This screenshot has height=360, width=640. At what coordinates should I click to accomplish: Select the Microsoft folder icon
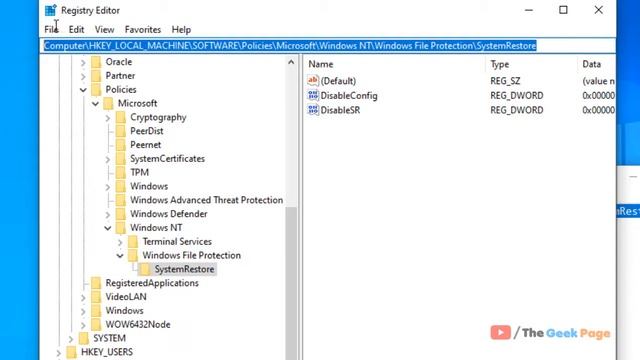click(x=108, y=103)
